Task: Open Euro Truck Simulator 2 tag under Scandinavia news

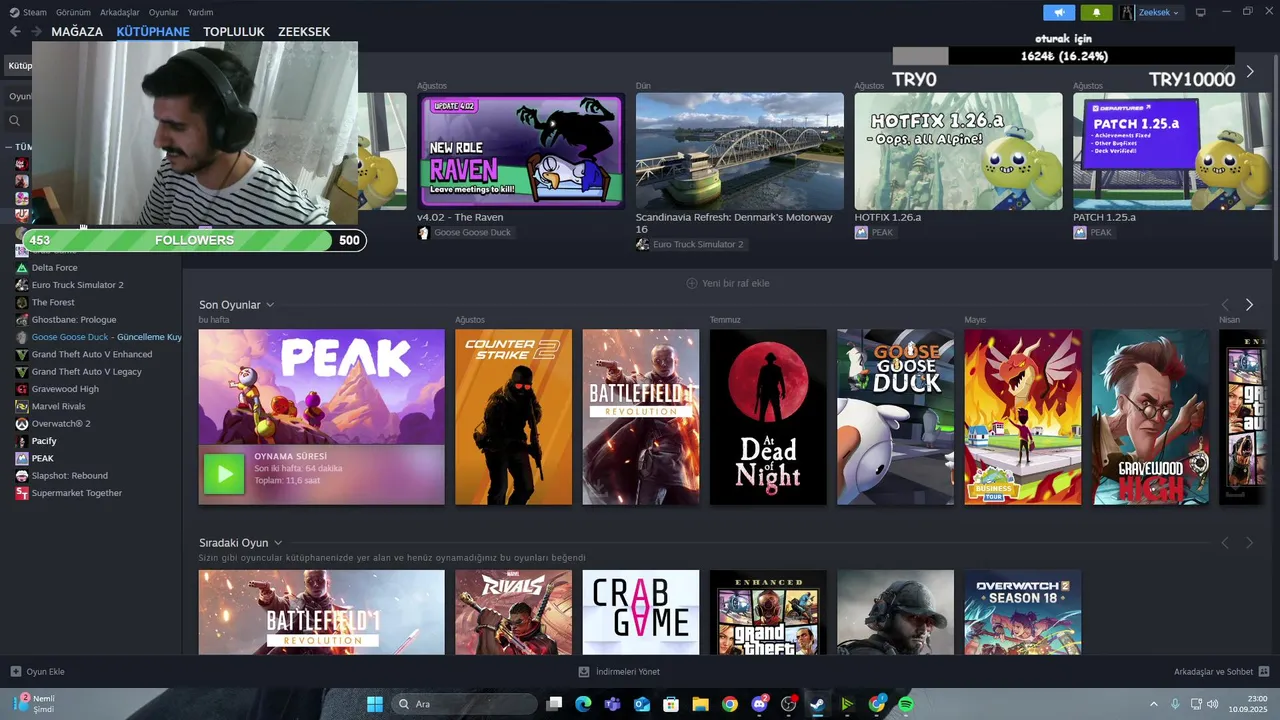Action: tap(691, 245)
